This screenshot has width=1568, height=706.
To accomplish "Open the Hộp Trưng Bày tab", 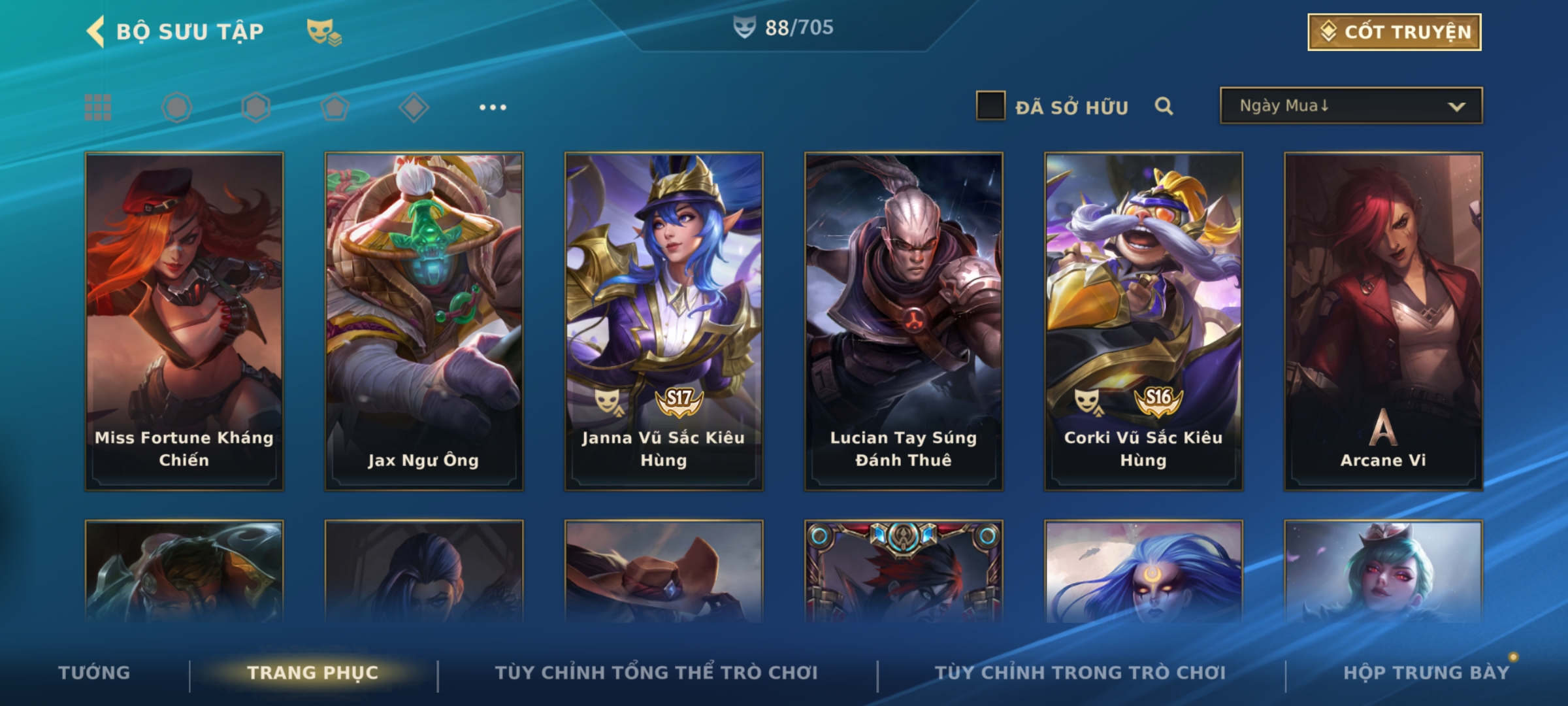I will tap(1426, 672).
